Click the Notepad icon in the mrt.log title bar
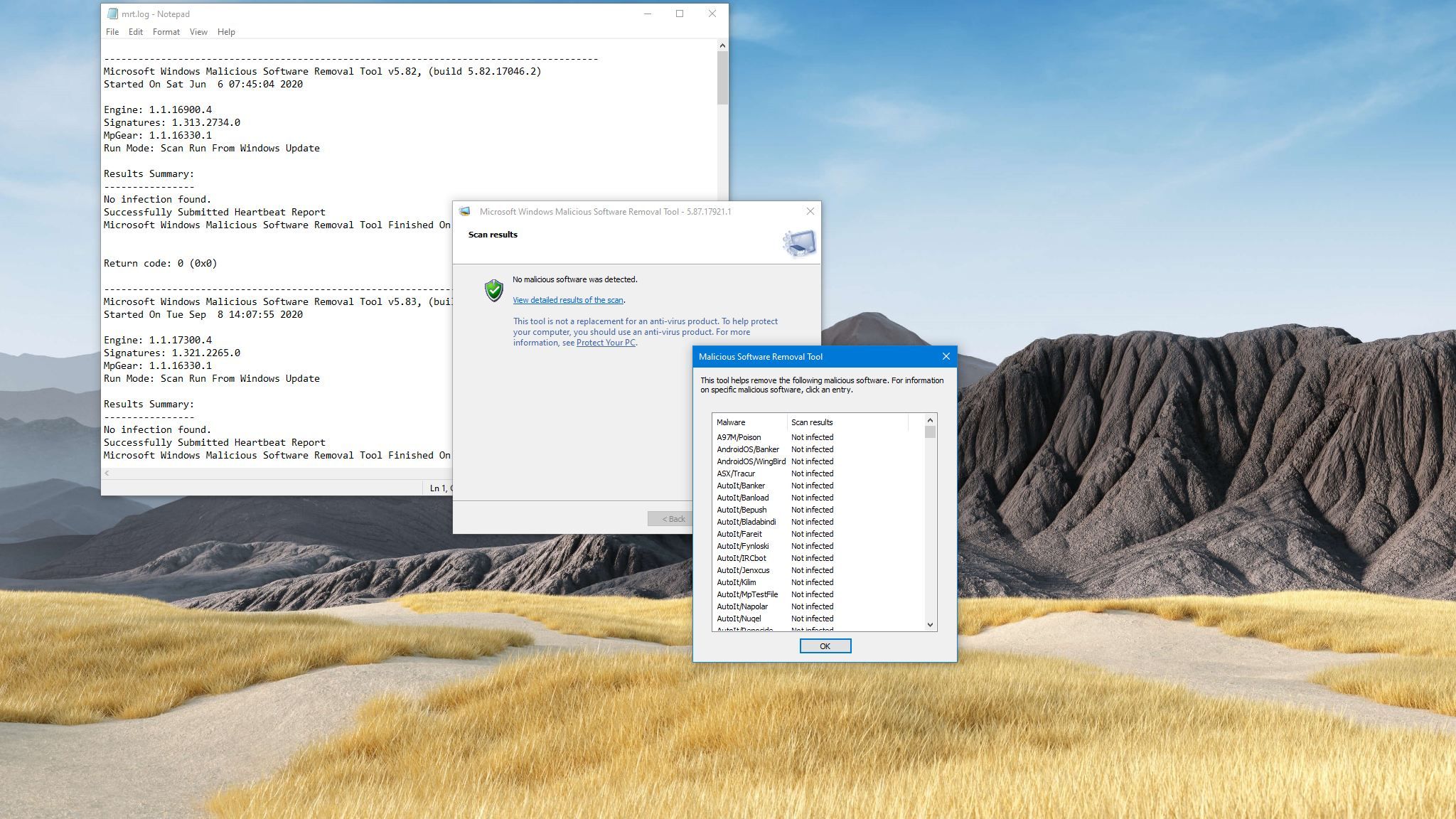The width and height of the screenshot is (1456, 819). coord(112,14)
